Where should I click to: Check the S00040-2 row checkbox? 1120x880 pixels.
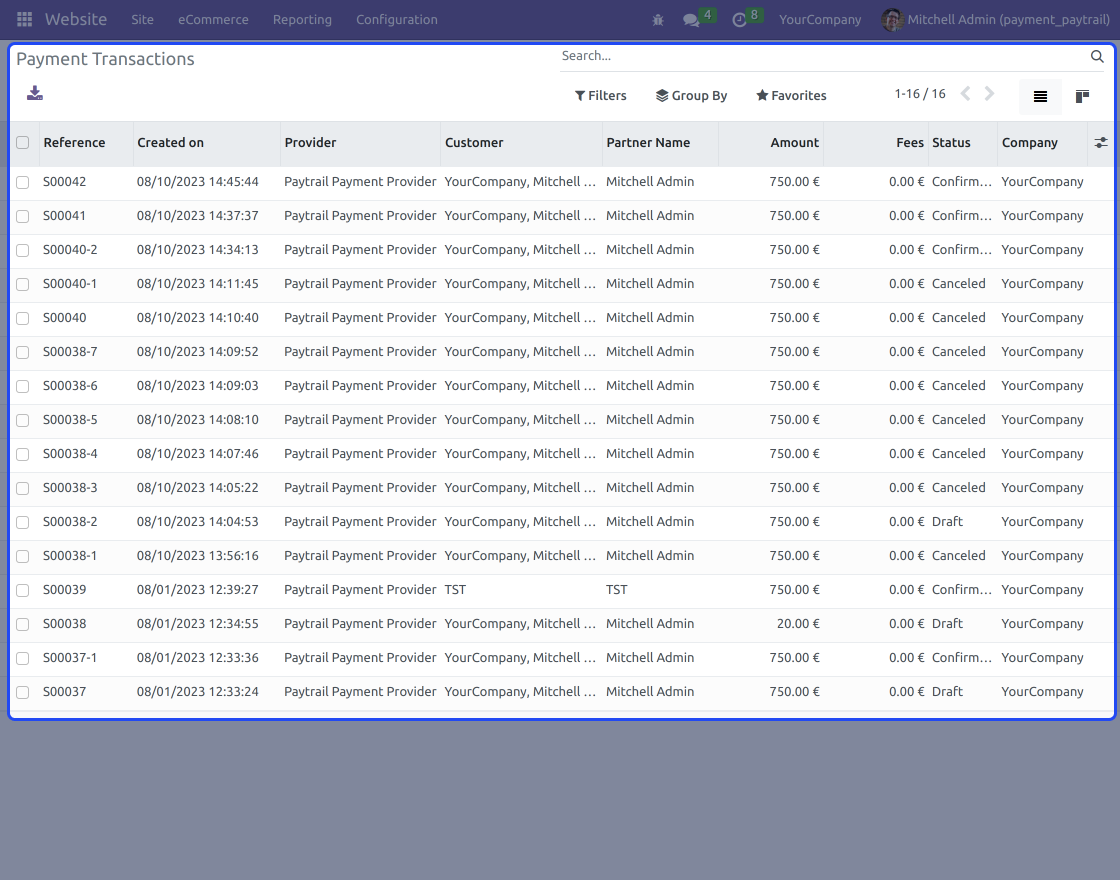coord(23,250)
